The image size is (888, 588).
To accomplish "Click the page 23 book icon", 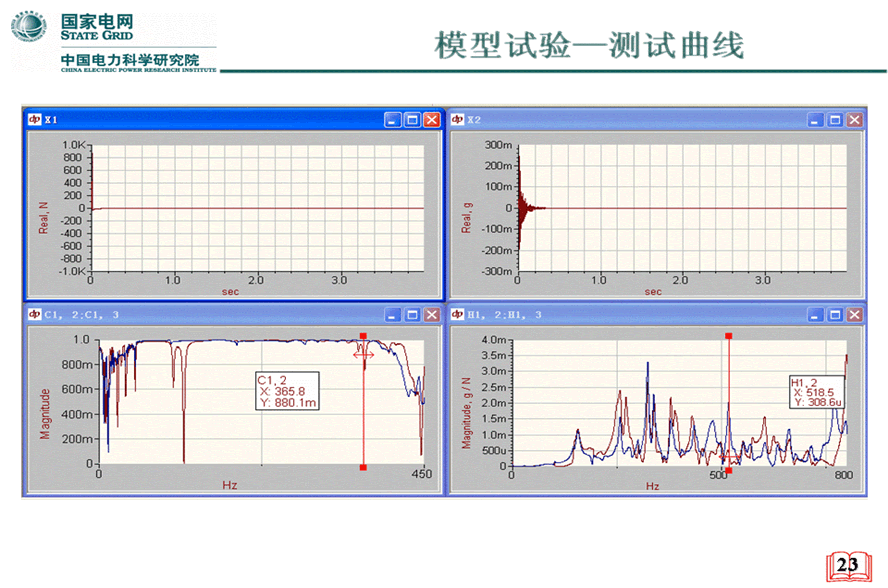I will [x=846, y=565].
